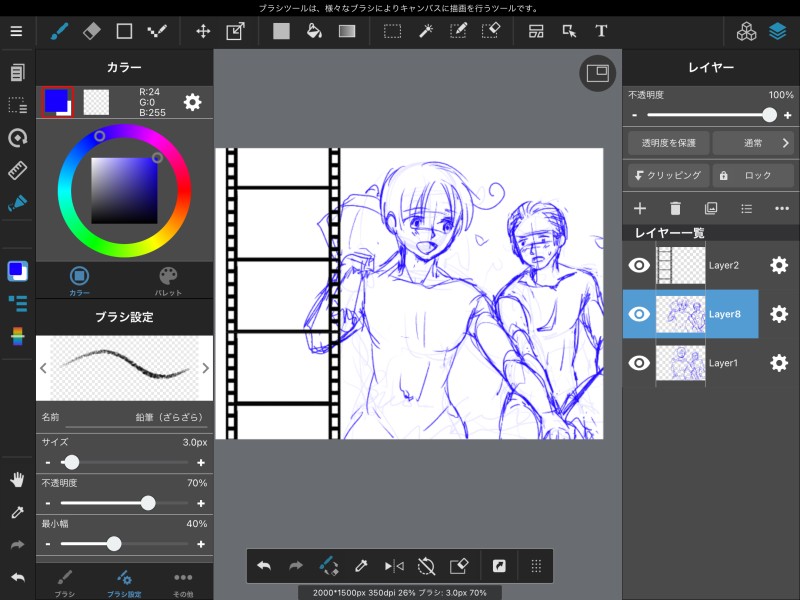Screen dimensions: 800x600
Task: Click the rotate canvas icon in sidebar
Action: (x=17, y=138)
